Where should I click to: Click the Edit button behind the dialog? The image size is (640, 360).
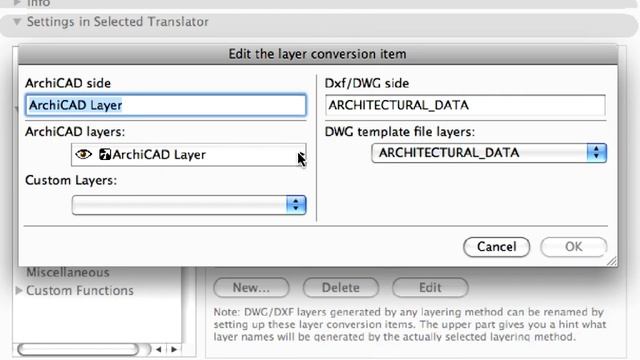[x=430, y=288]
